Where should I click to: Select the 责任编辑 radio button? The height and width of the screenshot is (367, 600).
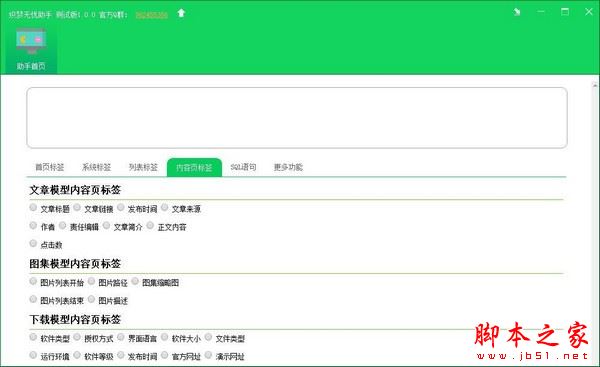click(x=62, y=225)
